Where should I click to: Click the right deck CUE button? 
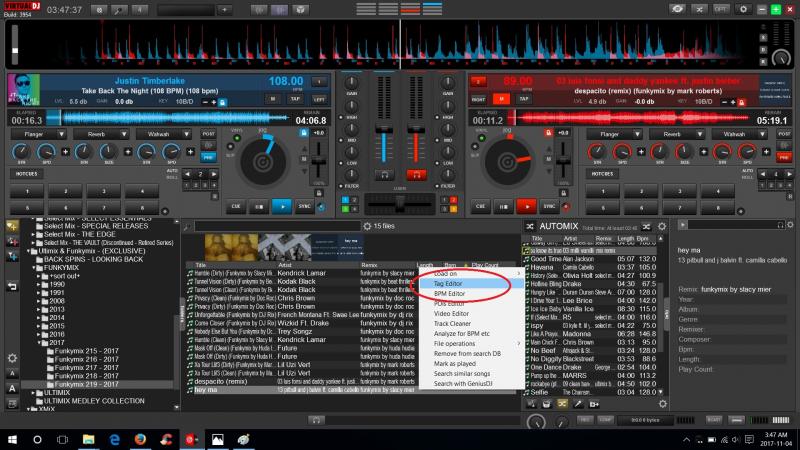point(481,207)
